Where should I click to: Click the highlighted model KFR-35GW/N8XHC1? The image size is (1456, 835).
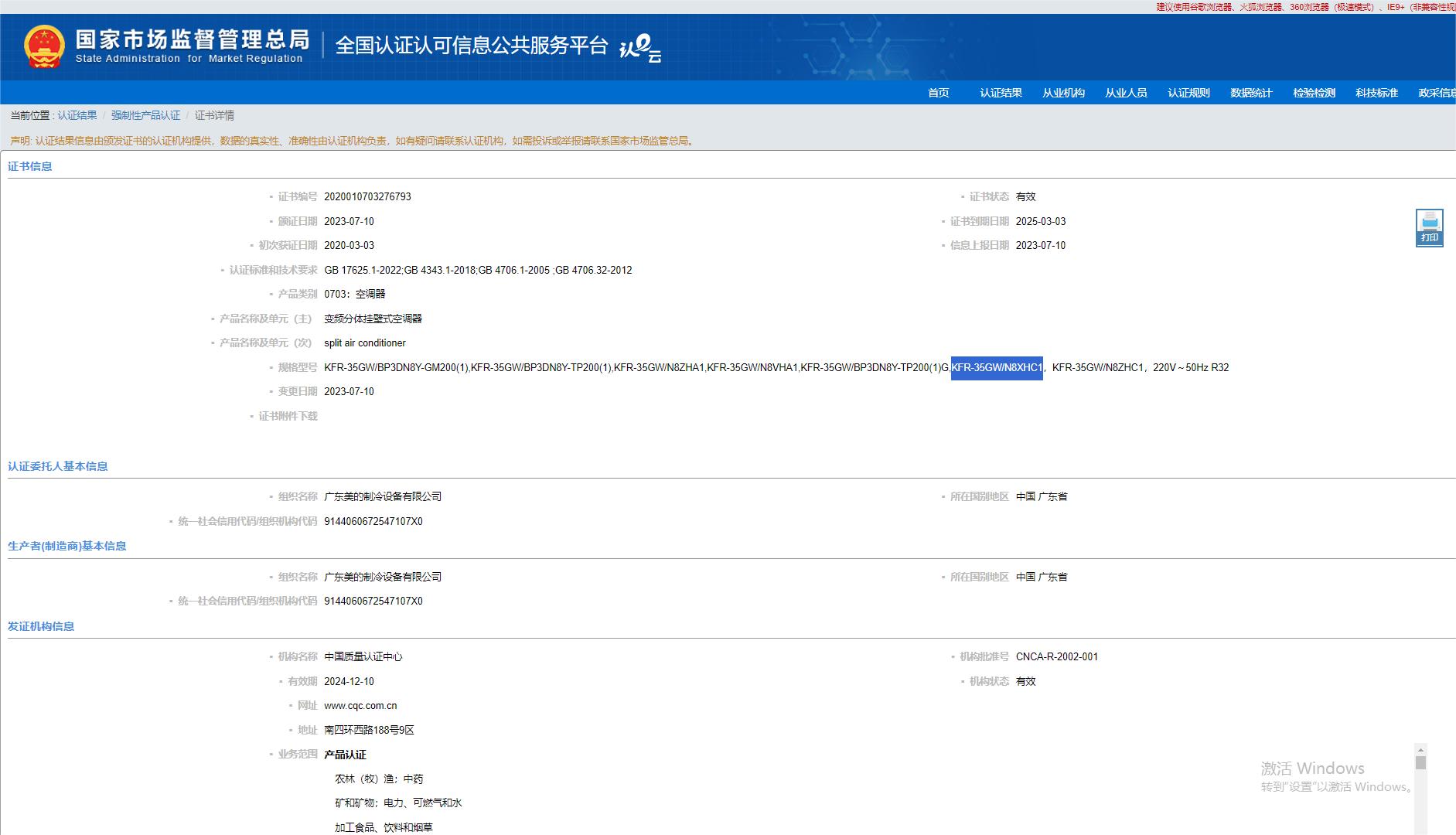click(997, 367)
